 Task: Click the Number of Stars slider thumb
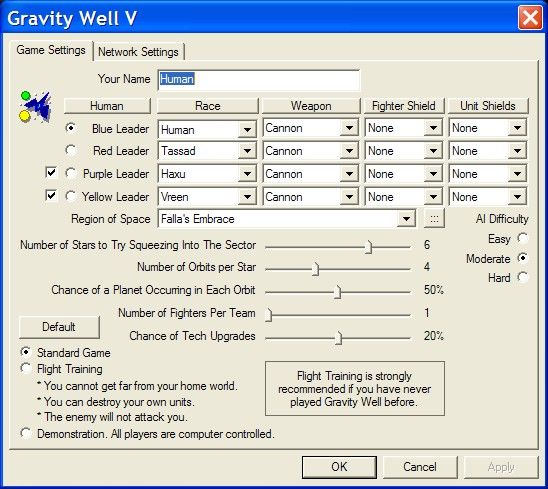coord(368,247)
